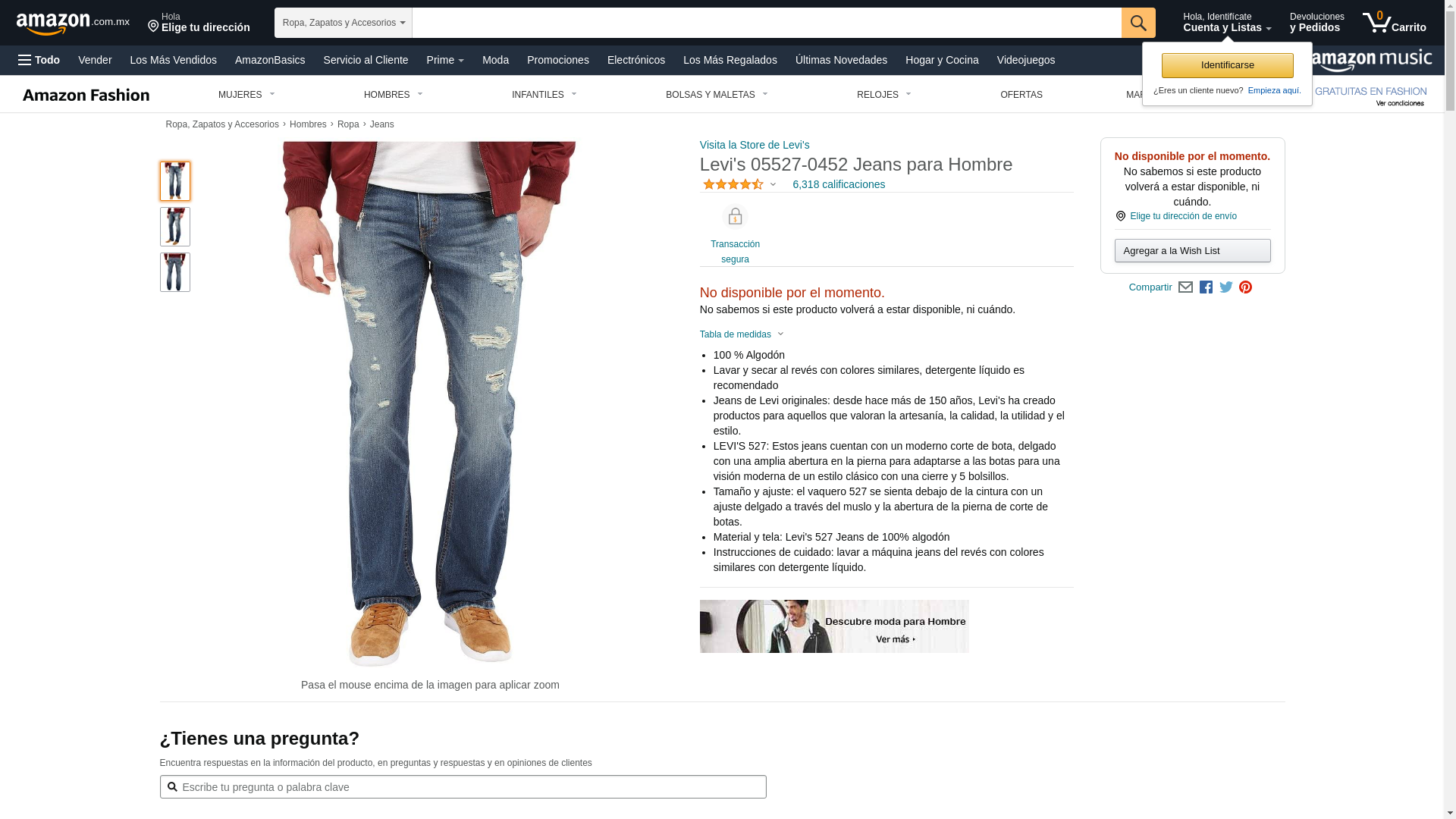
Task: Open the HOMBRES fashion menu
Action: click(394, 95)
